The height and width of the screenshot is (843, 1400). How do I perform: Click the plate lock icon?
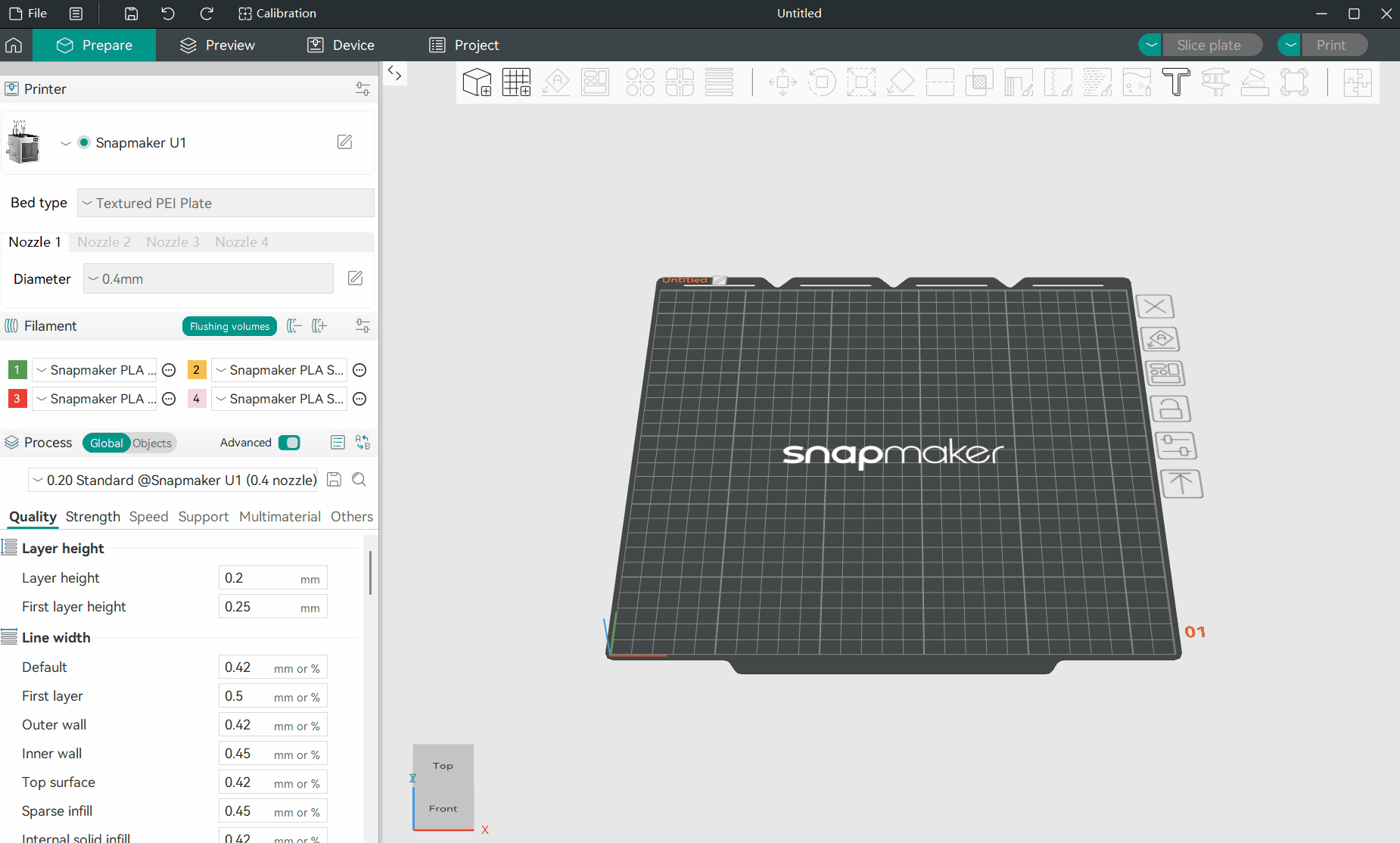[x=1170, y=409]
